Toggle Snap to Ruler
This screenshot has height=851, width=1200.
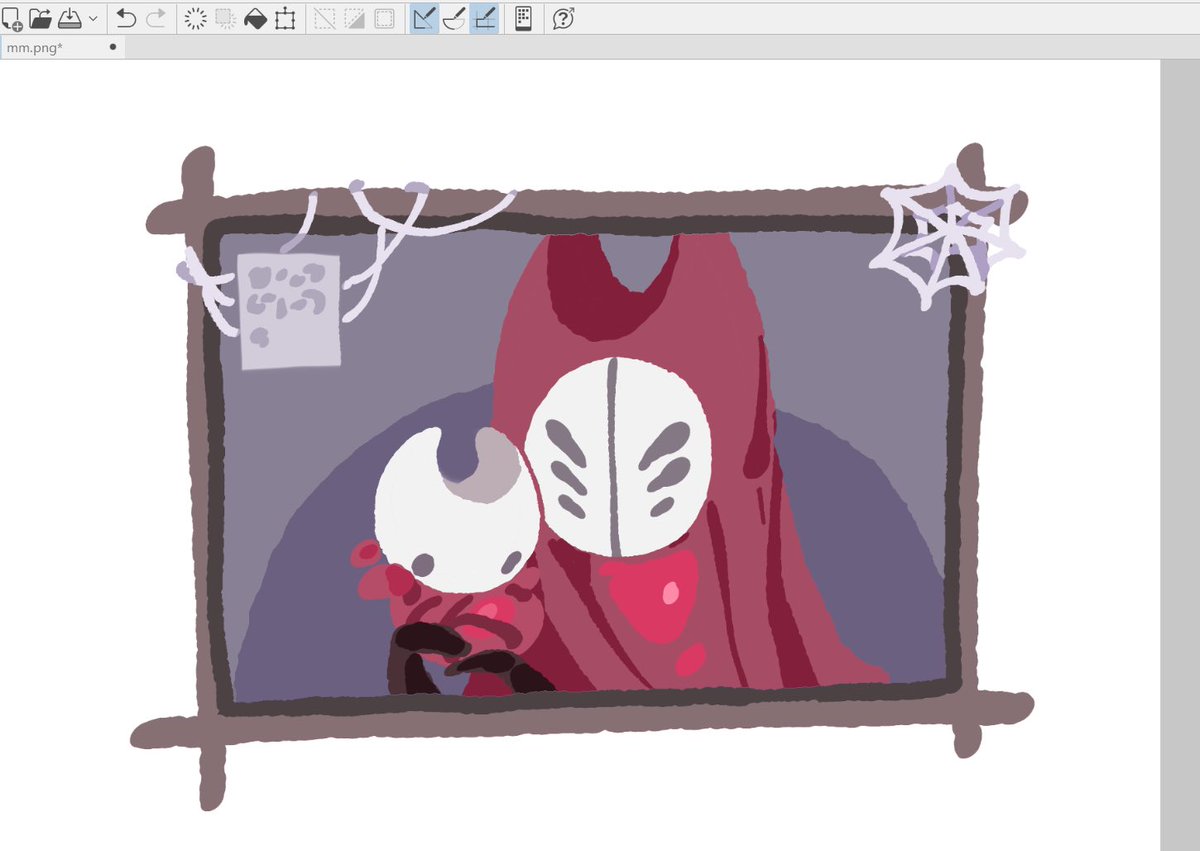pyautogui.click(x=424, y=18)
